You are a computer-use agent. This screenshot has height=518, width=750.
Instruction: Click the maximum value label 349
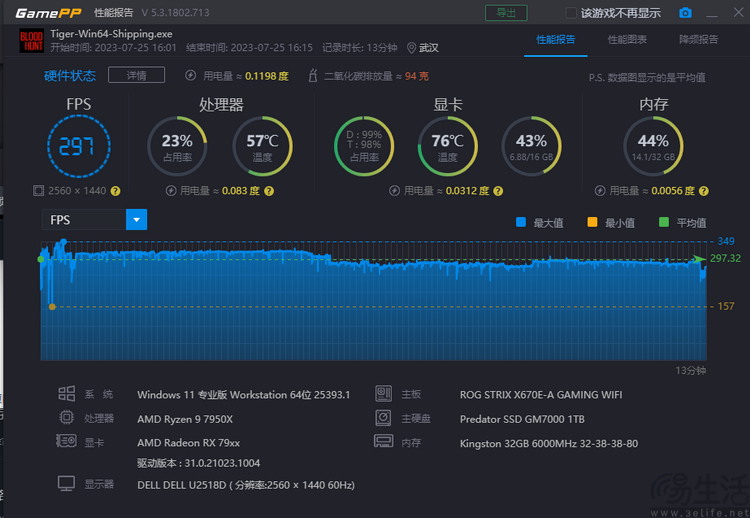(x=726, y=241)
